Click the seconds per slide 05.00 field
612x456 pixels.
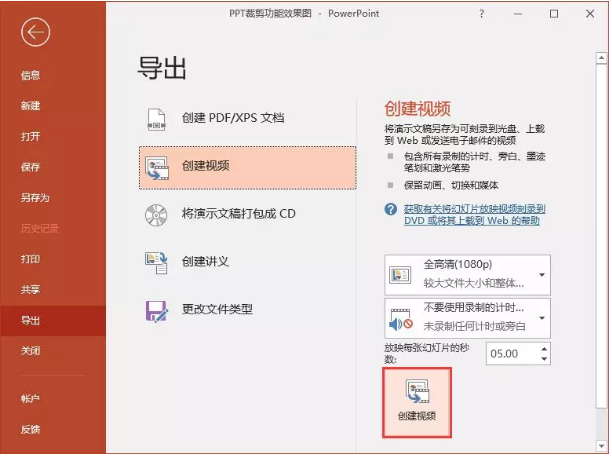[513, 354]
